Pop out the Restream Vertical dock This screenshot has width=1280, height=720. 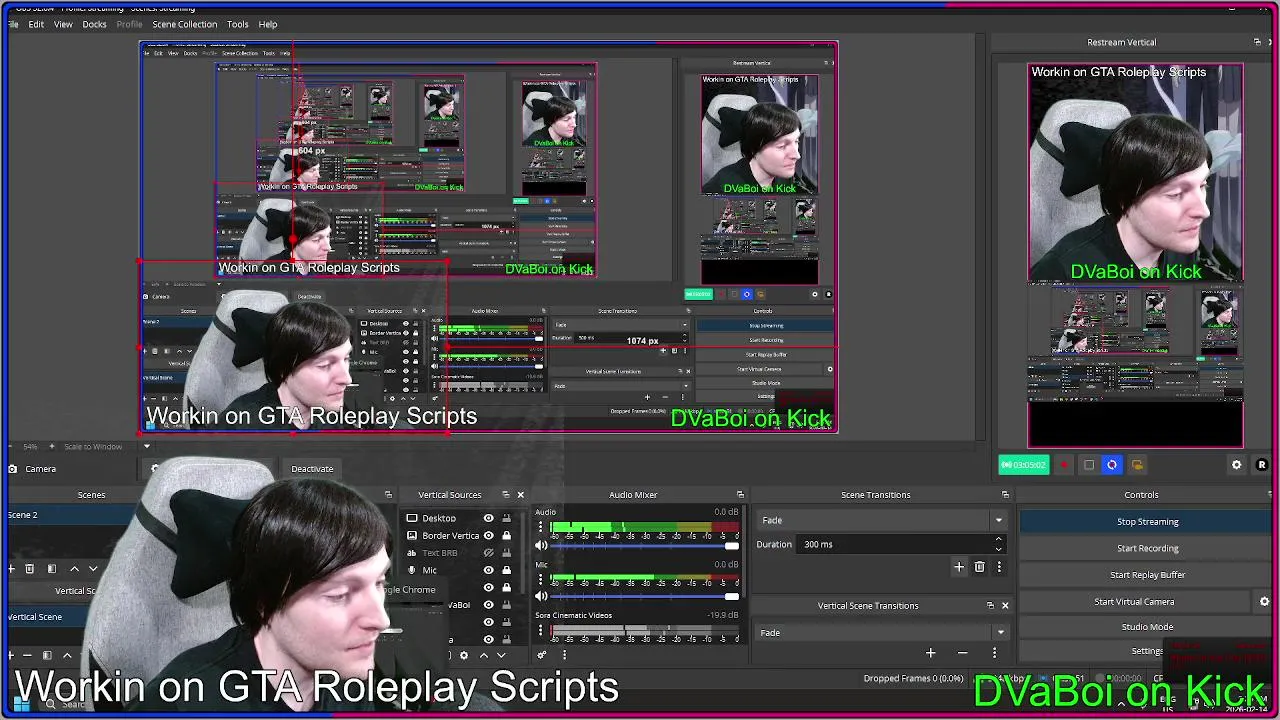point(1257,42)
